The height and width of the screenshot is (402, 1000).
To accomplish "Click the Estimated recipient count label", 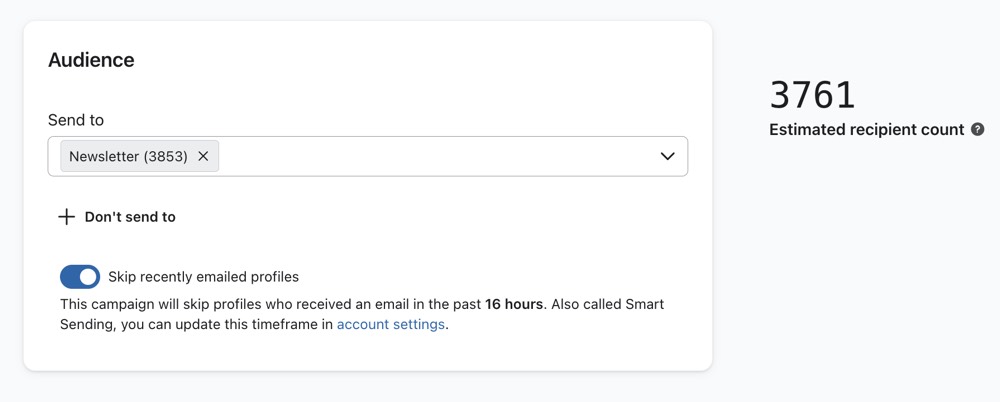I will click(866, 129).
